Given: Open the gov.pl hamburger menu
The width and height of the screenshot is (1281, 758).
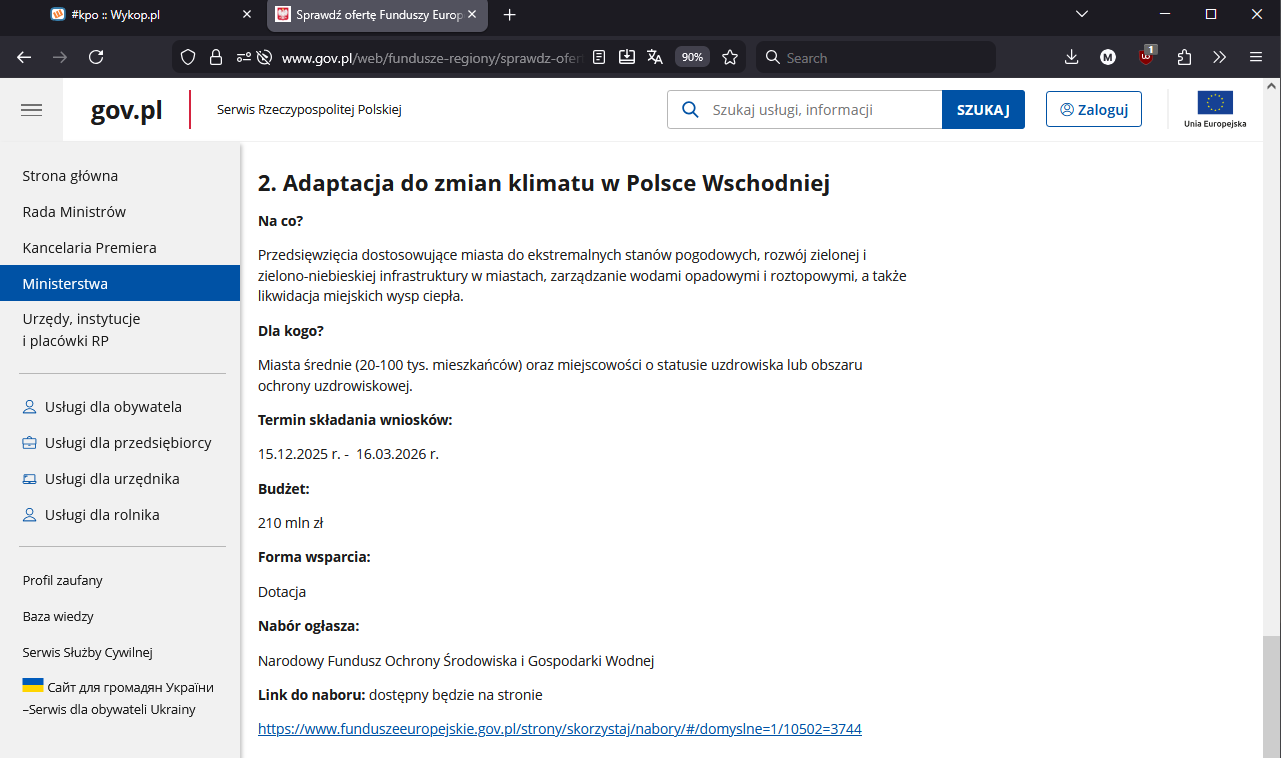Looking at the screenshot, I should [31, 110].
